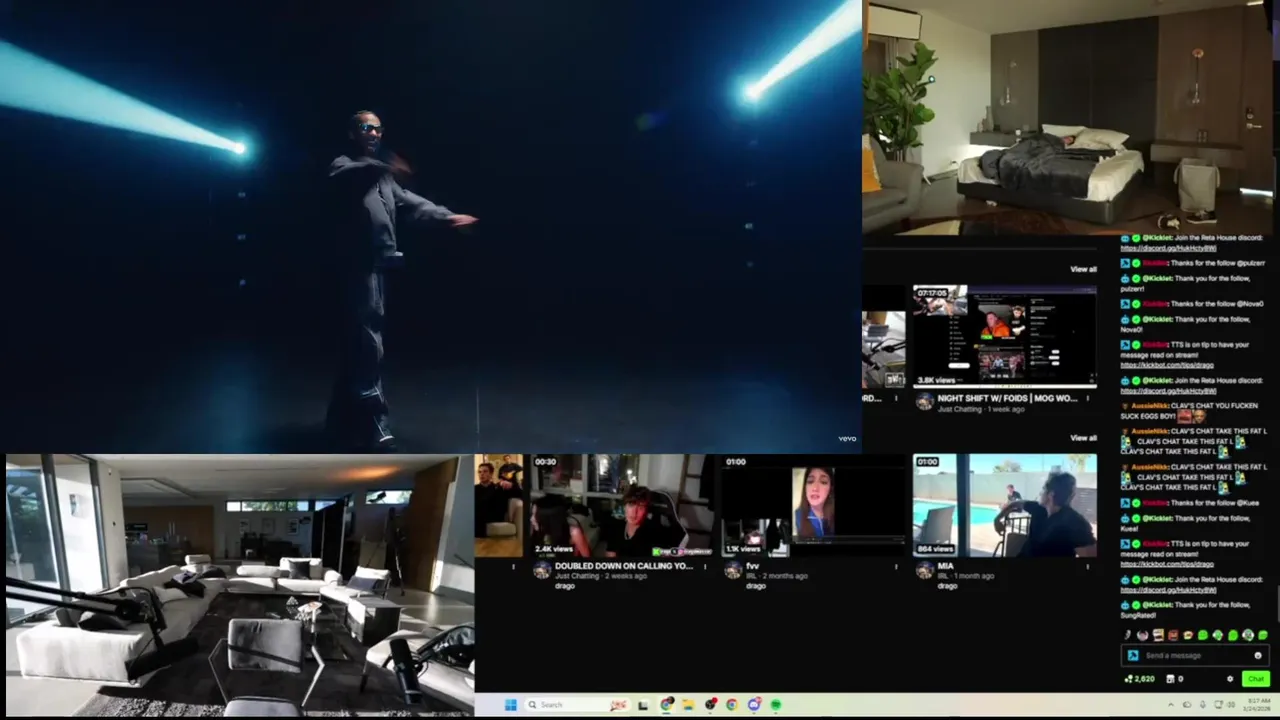Open the channel points 2,620 balance

tap(1140, 679)
